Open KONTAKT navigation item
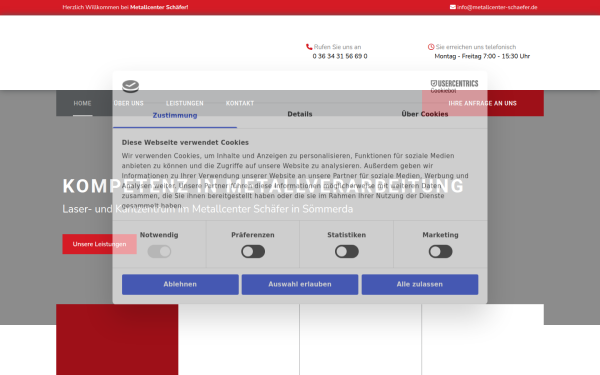This screenshot has height=375, width=600. (x=240, y=103)
